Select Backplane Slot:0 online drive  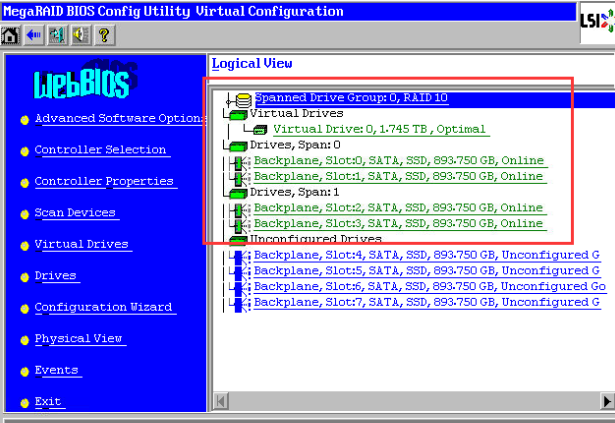pos(398,161)
